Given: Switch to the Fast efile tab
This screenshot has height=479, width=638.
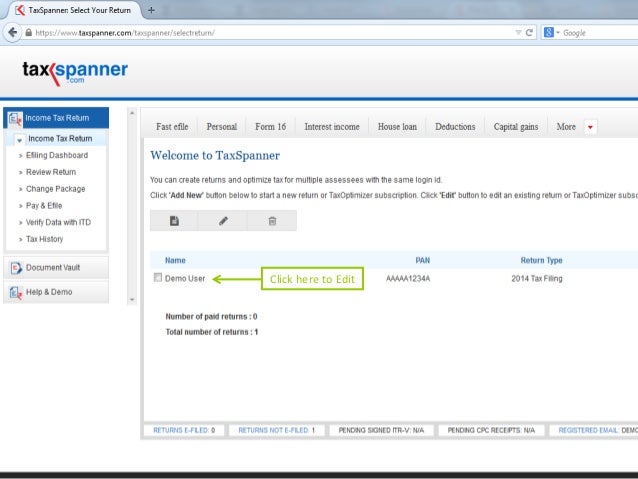Looking at the screenshot, I should (172, 127).
